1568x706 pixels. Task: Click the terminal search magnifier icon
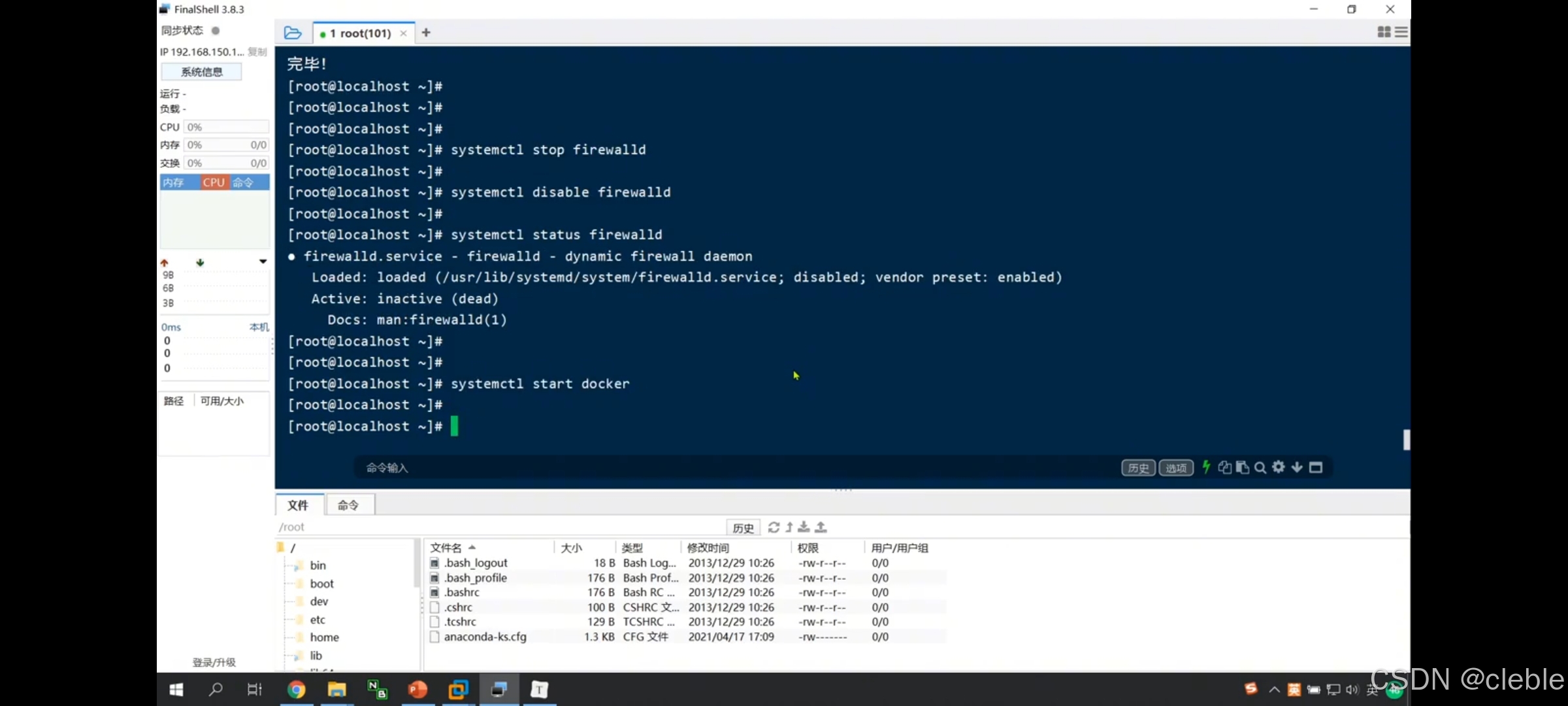coord(1260,467)
